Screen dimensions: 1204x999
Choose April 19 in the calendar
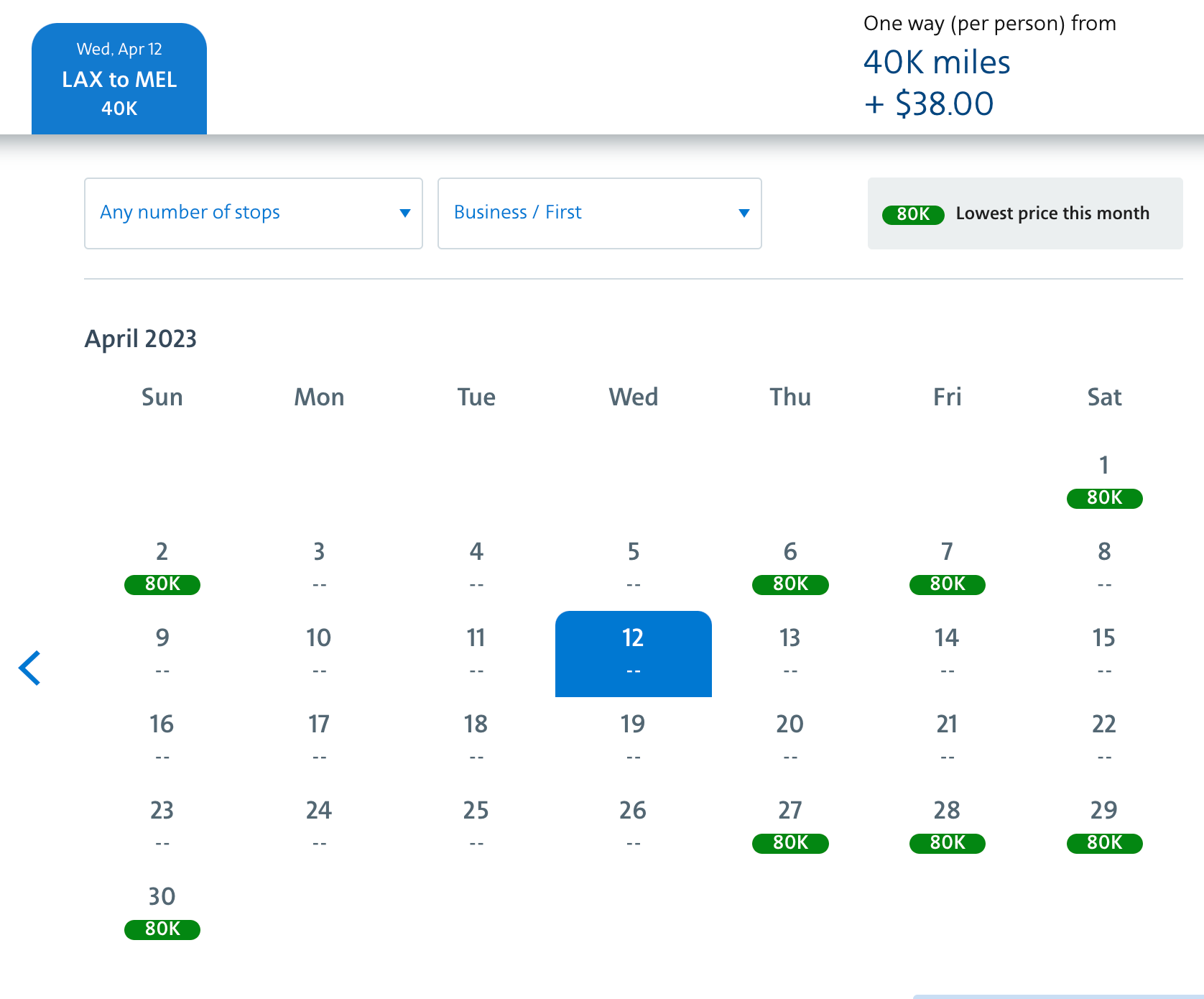(x=633, y=738)
